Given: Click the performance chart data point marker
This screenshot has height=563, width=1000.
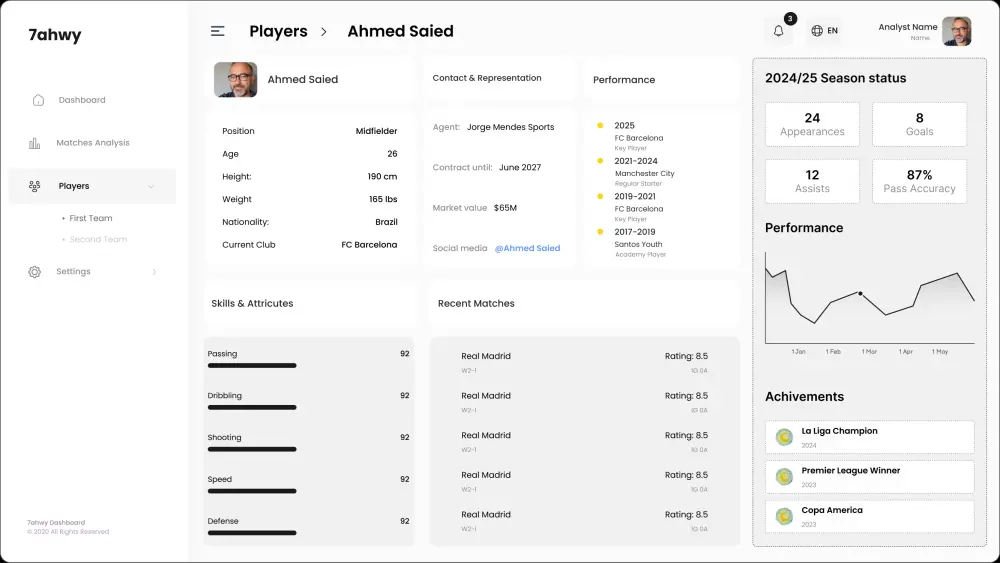Looking at the screenshot, I should [860, 293].
